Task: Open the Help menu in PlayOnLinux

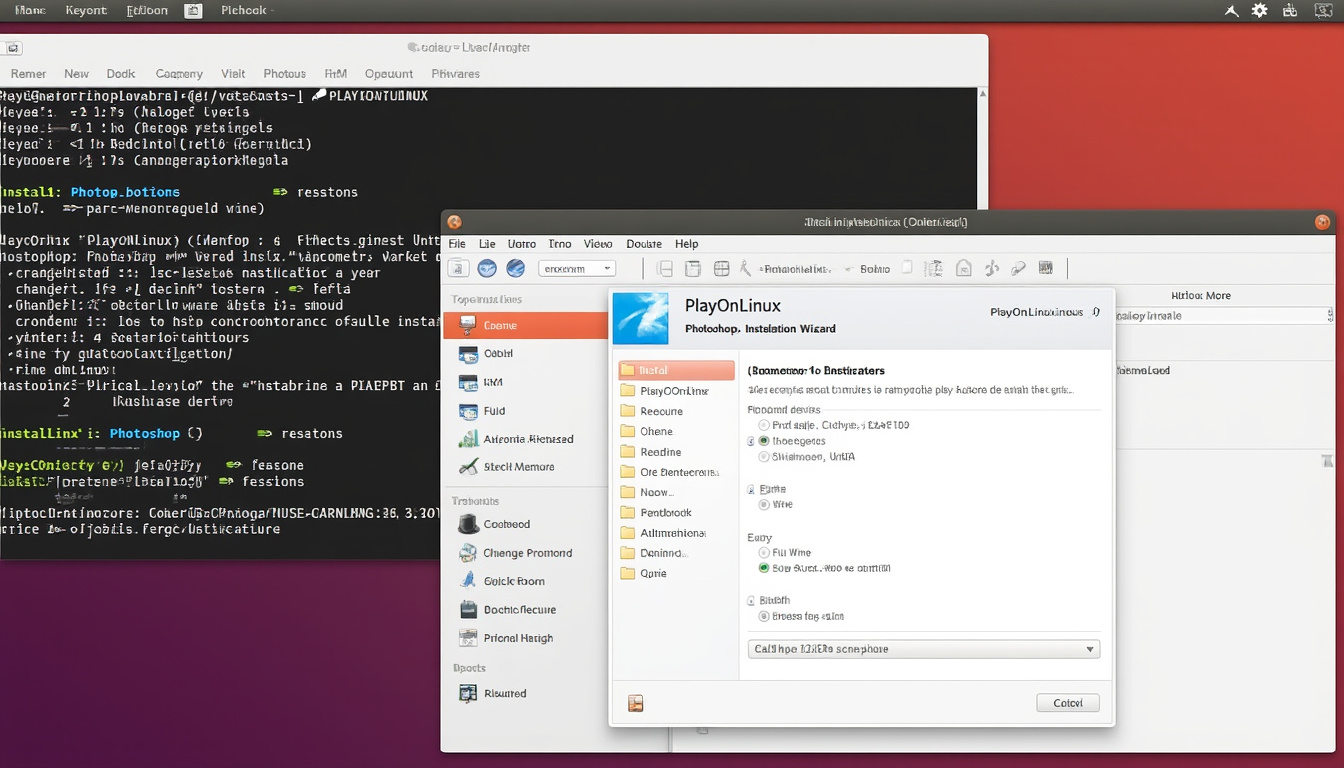Action: coord(687,244)
